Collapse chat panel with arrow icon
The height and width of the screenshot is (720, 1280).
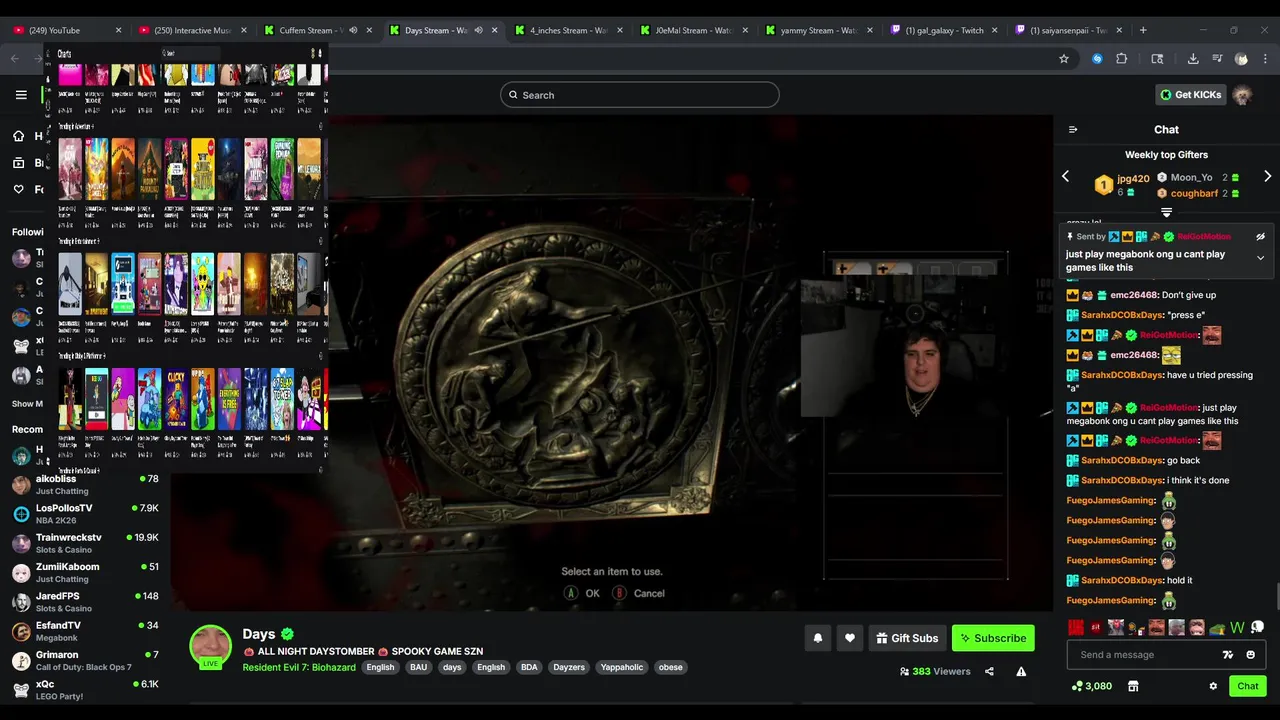click(x=1073, y=129)
